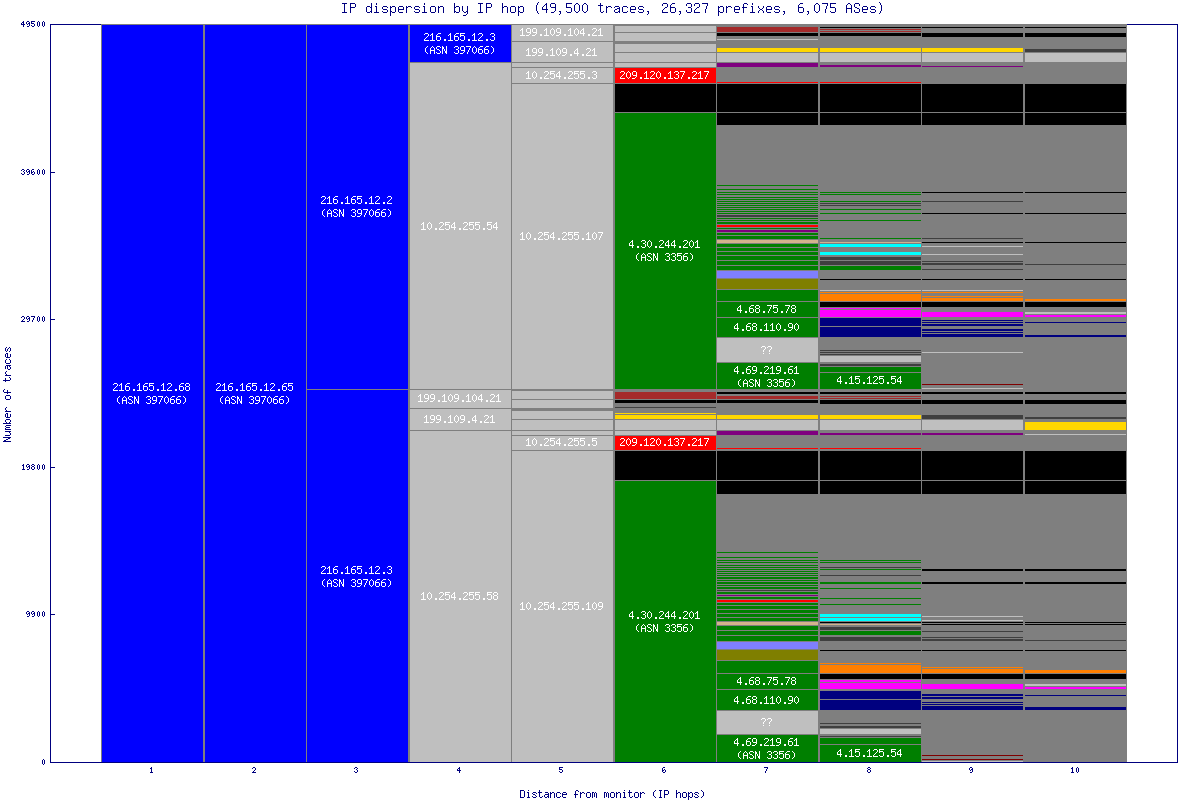1178x800 pixels.
Task: Click the 10.254.255.109 block in hop 5
Action: click(562, 606)
